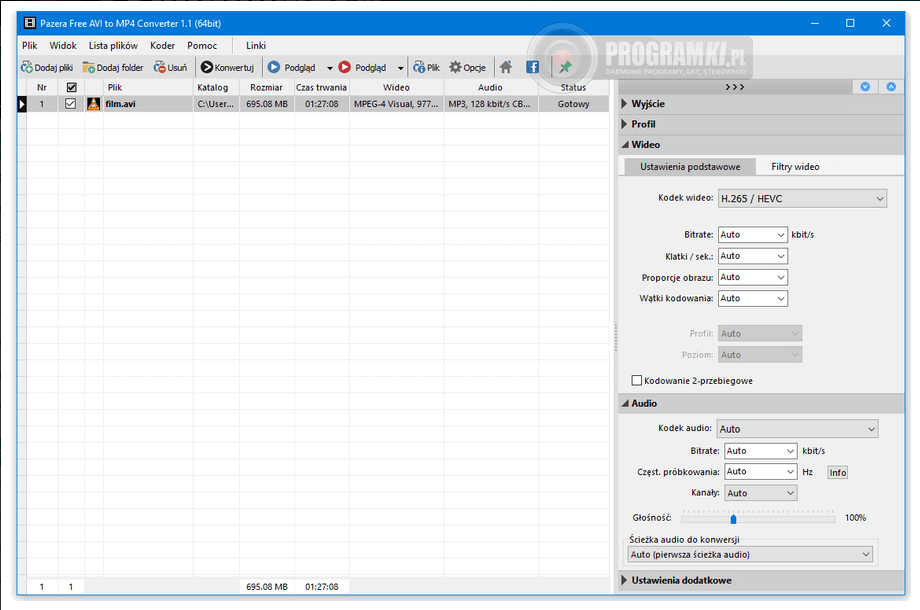The image size is (920, 610).
Task: Click the application icon in title bar
Action: click(x=29, y=23)
